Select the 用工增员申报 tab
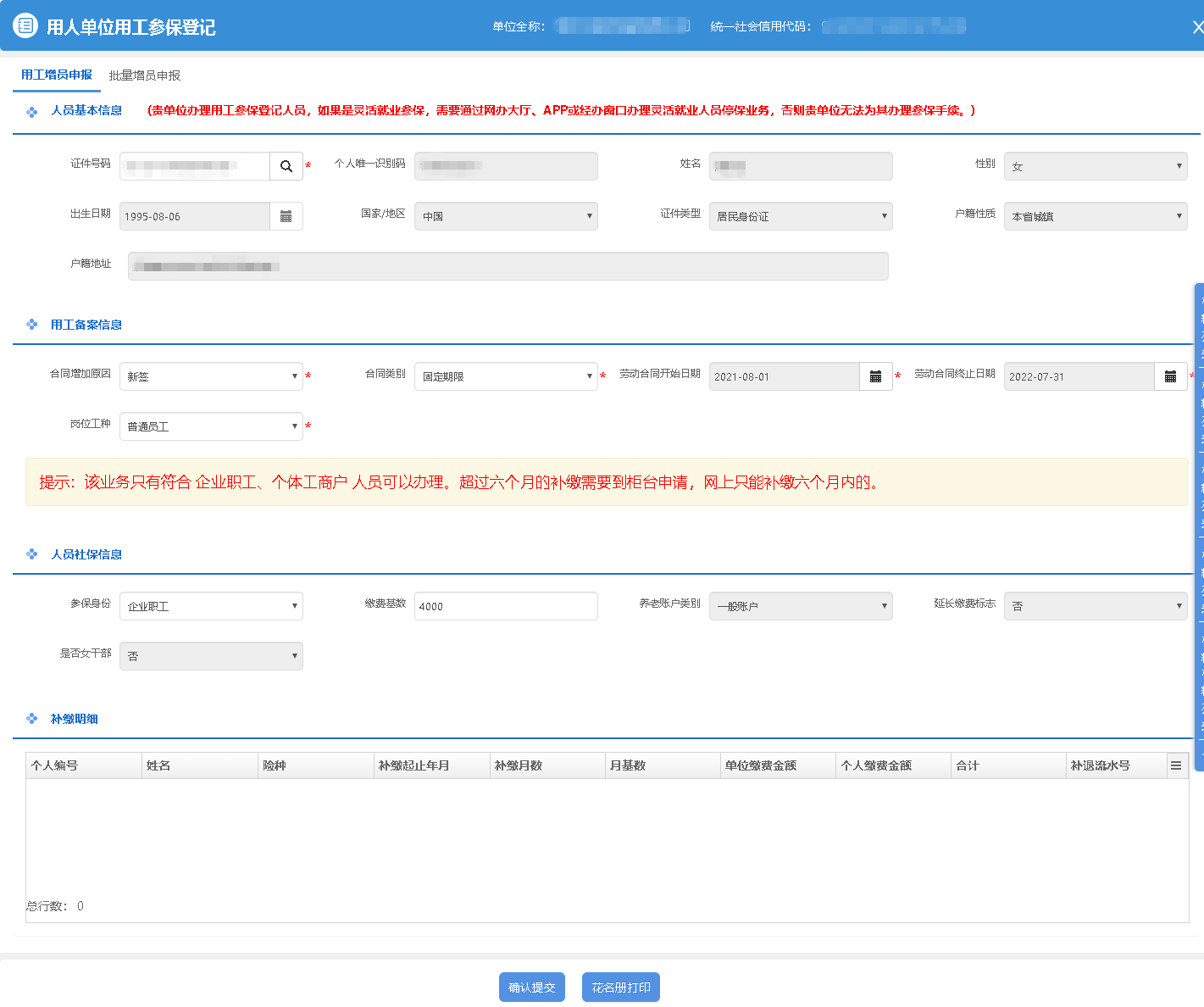 point(57,75)
